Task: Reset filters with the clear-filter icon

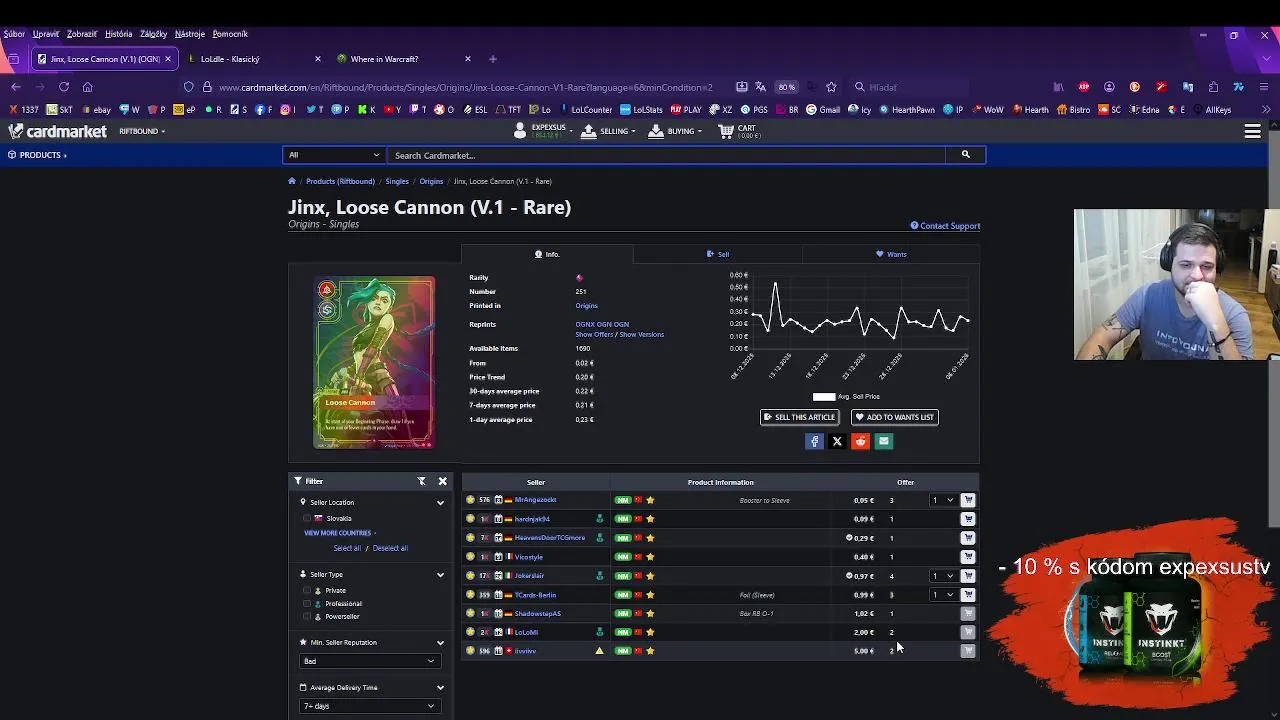Action: tap(422, 481)
